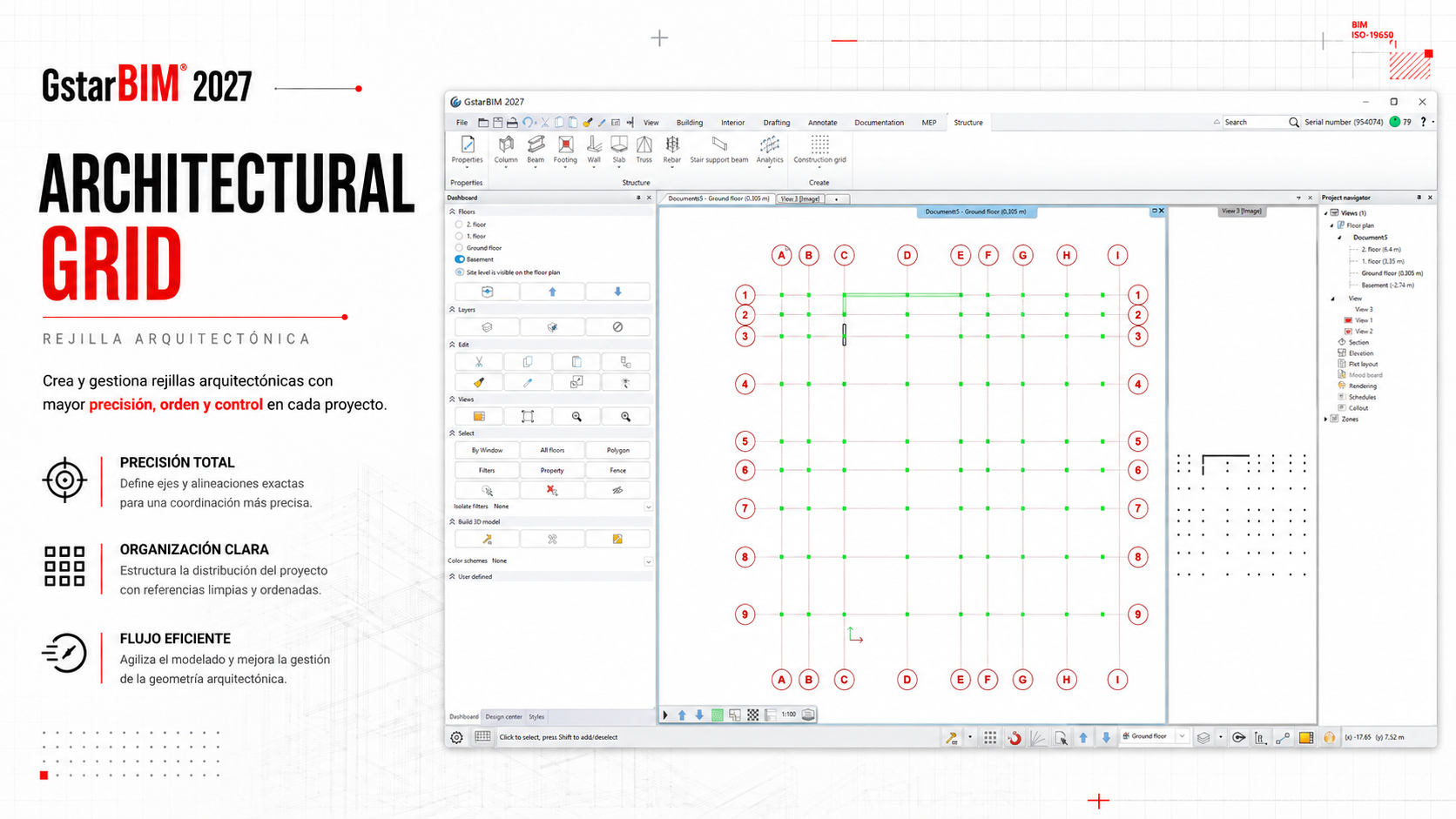This screenshot has height=819, width=1456.
Task: Click the All floors button
Action: tap(552, 450)
